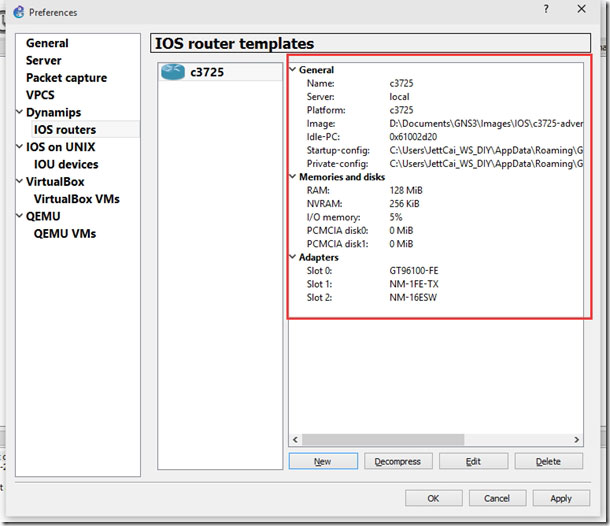610x526 pixels.
Task: Collapse the IOS on UNIX section
Action: tap(19, 147)
